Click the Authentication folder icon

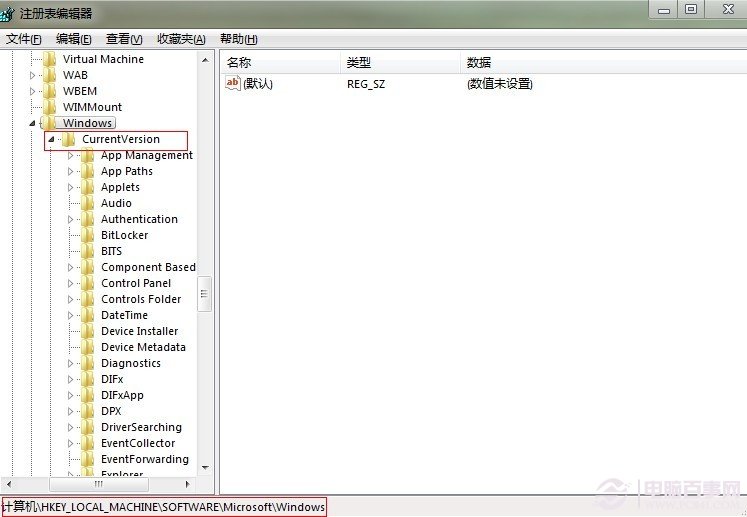coord(88,219)
